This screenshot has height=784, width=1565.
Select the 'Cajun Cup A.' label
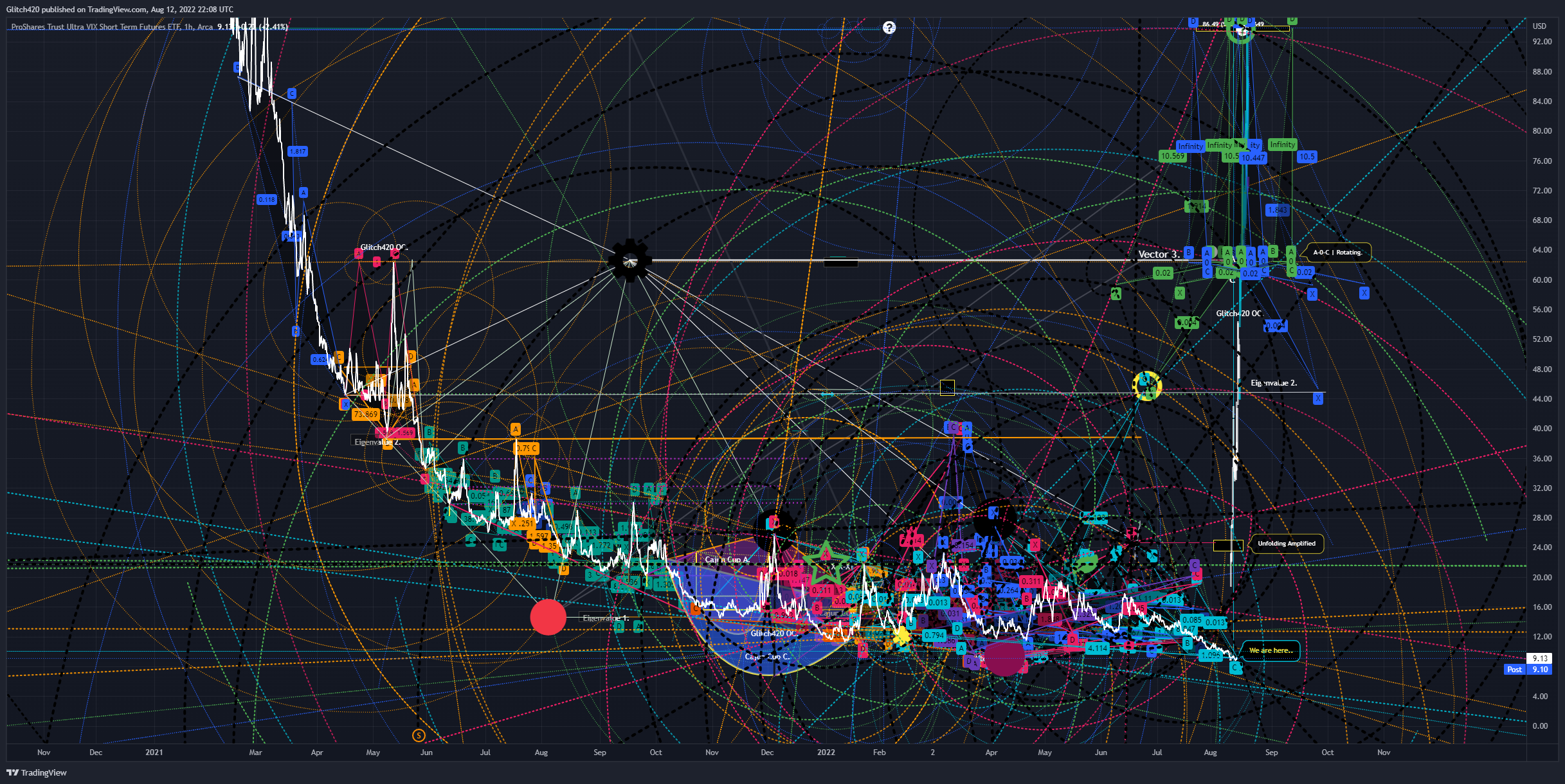(727, 560)
